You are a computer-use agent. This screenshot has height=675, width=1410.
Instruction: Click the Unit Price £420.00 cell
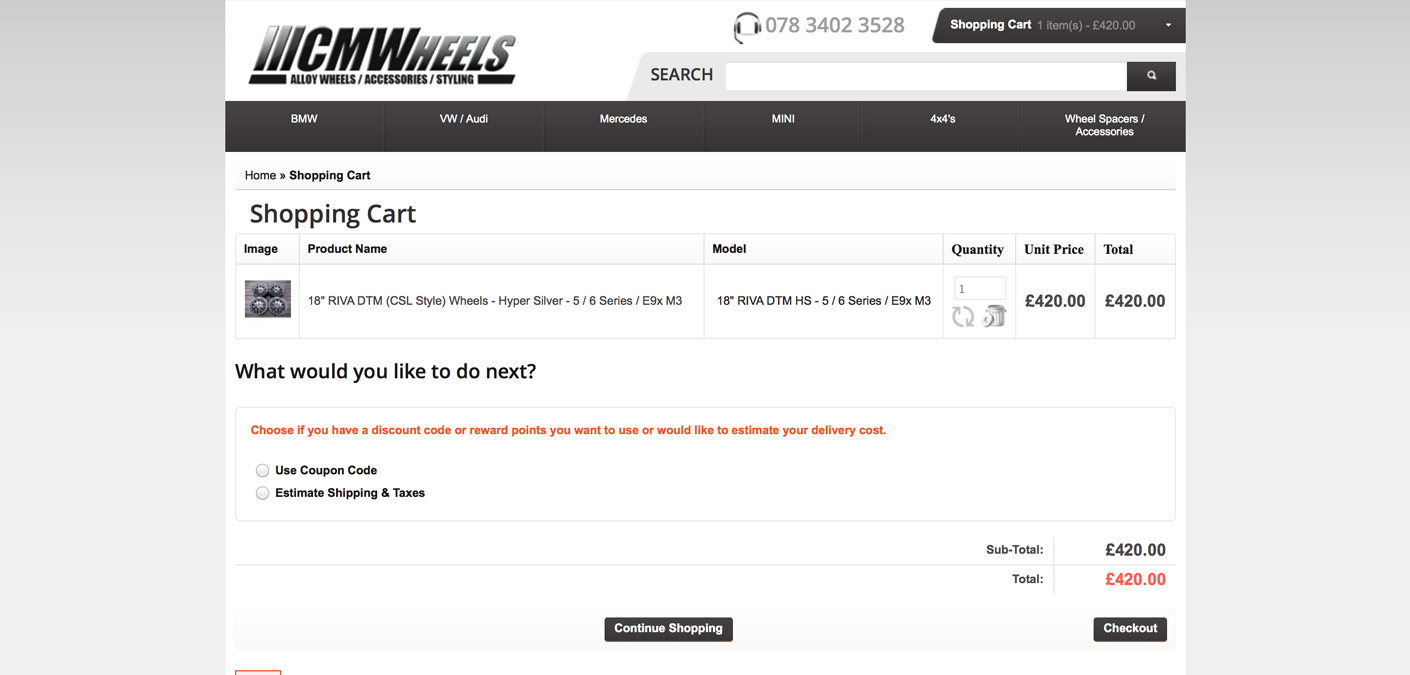[1055, 301]
